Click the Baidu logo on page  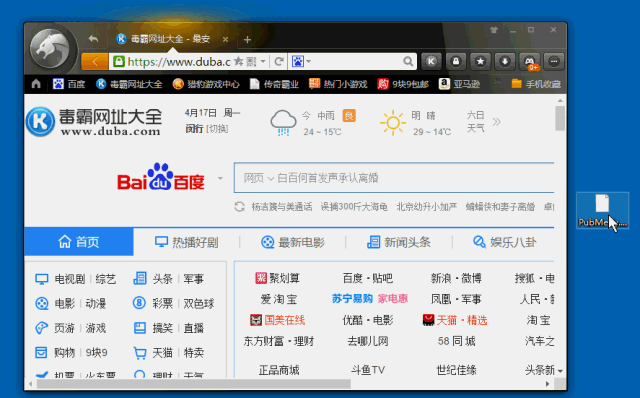161,177
